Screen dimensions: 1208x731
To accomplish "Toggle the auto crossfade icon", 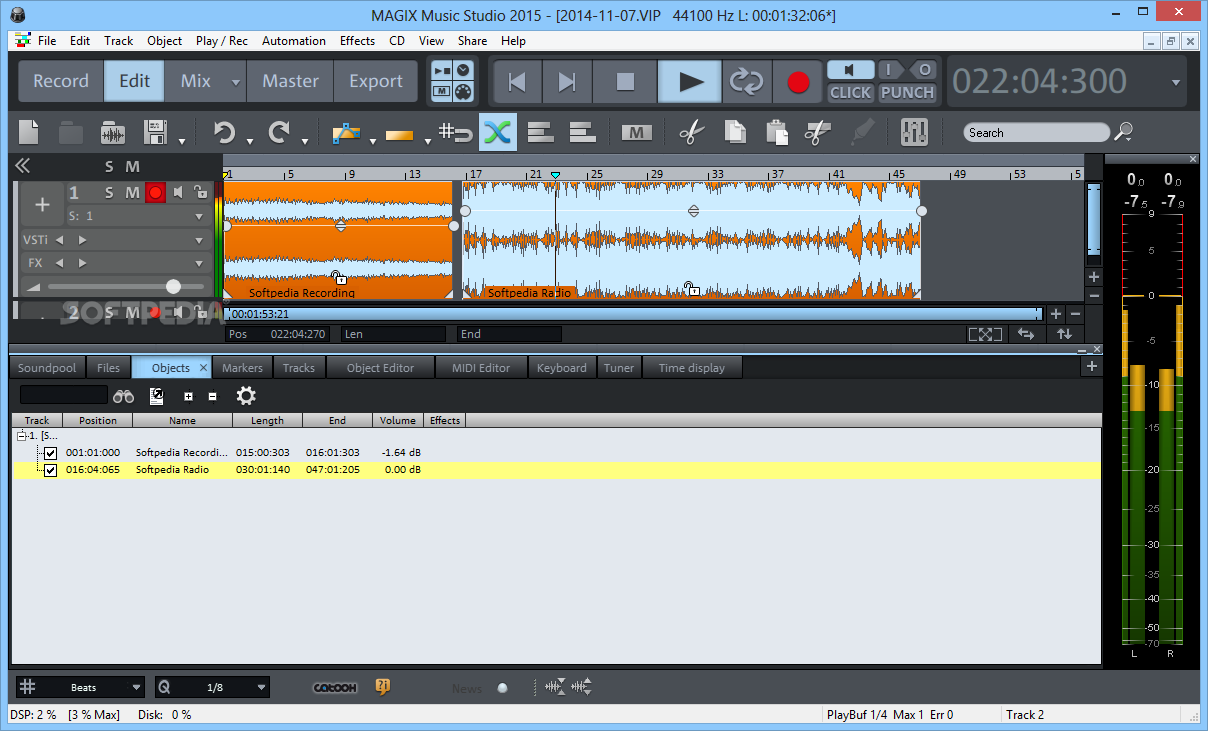I will click(498, 132).
